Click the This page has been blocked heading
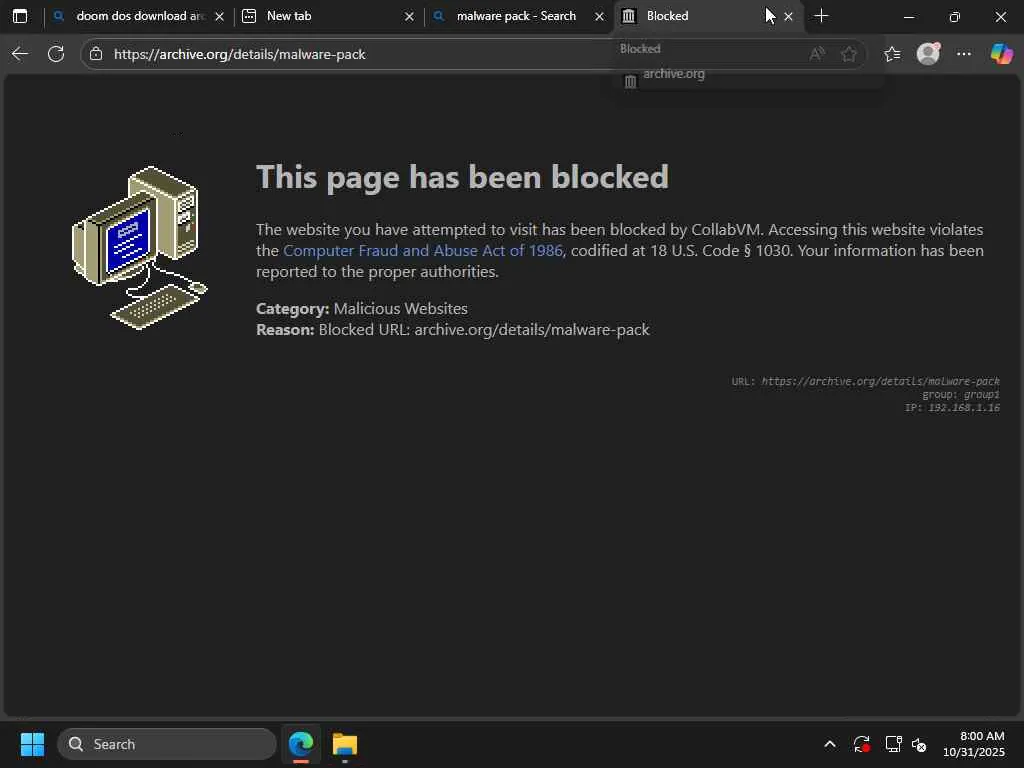The height and width of the screenshot is (768, 1024). click(x=462, y=176)
